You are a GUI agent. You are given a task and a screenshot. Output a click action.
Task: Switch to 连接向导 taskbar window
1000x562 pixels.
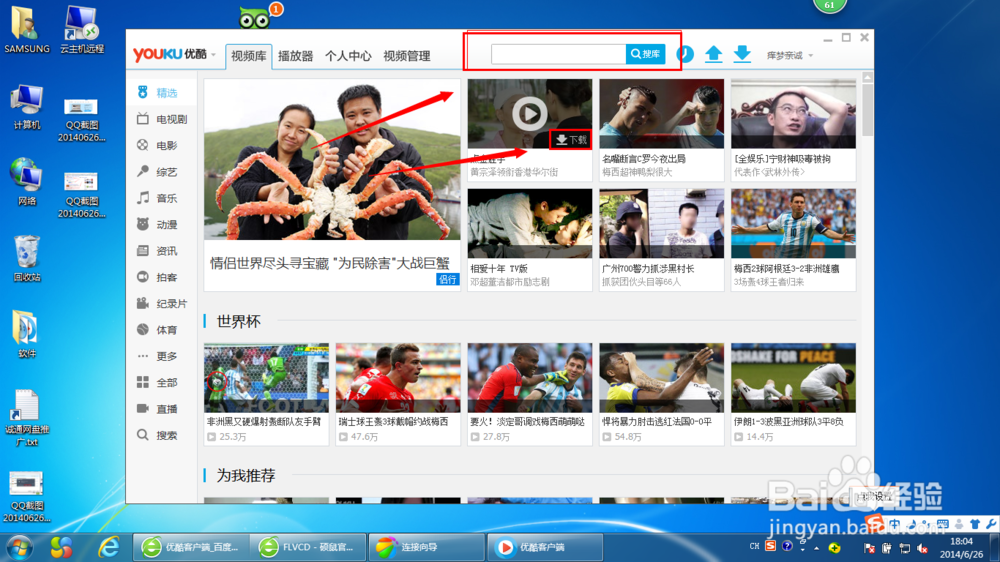[x=427, y=547]
